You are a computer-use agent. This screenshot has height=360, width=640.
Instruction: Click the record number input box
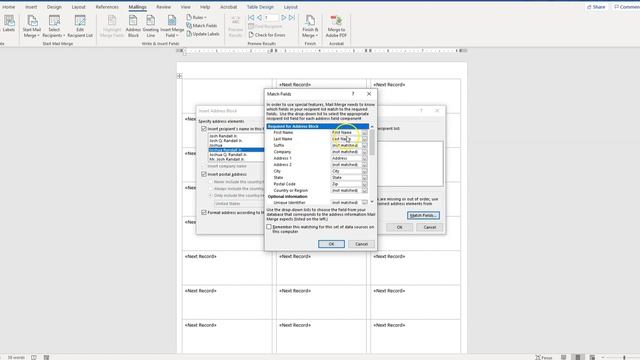271,18
